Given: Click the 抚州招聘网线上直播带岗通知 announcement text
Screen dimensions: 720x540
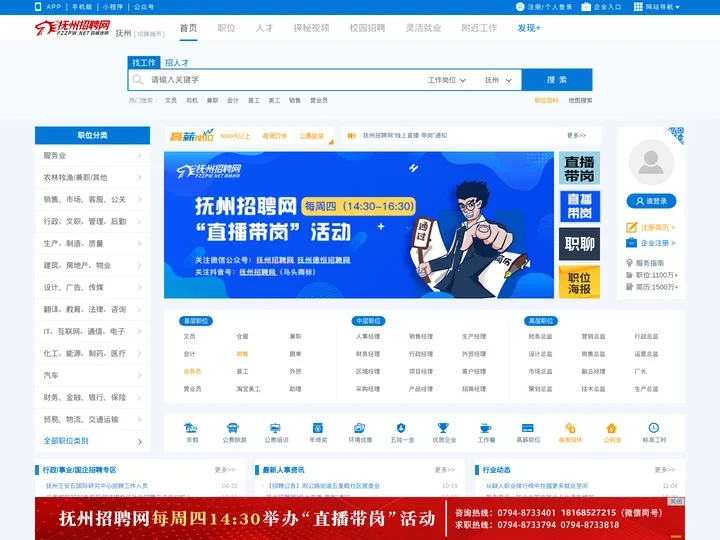Looking at the screenshot, I should coord(405,135).
